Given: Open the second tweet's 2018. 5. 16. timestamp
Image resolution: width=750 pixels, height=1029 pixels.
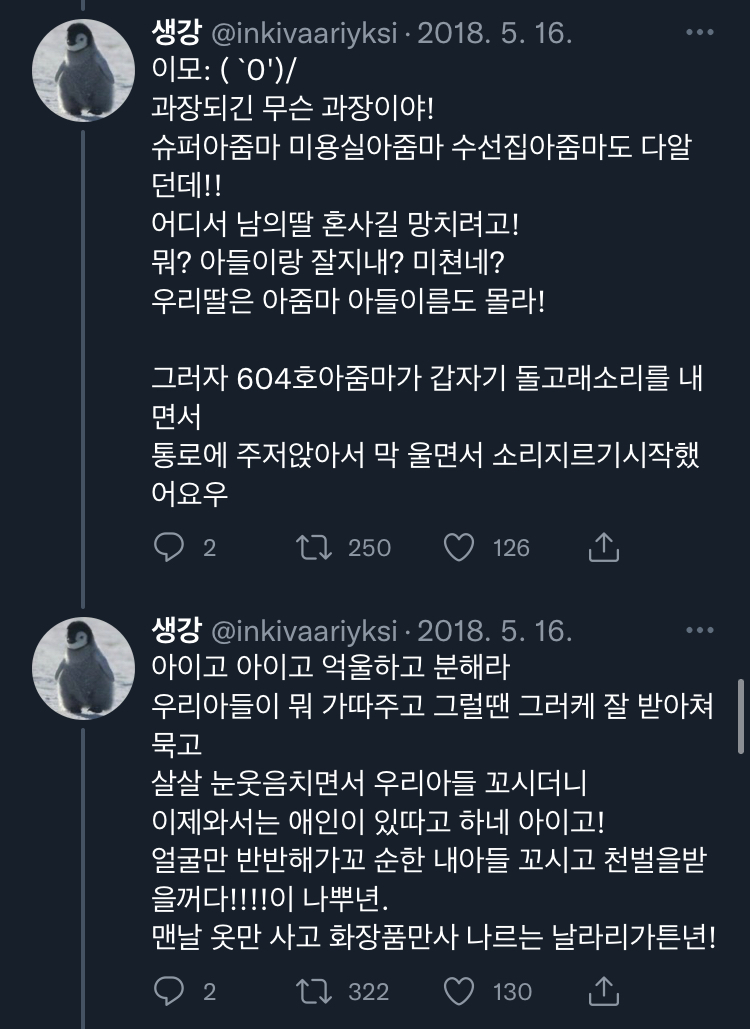Looking at the screenshot, I should pyautogui.click(x=494, y=631).
